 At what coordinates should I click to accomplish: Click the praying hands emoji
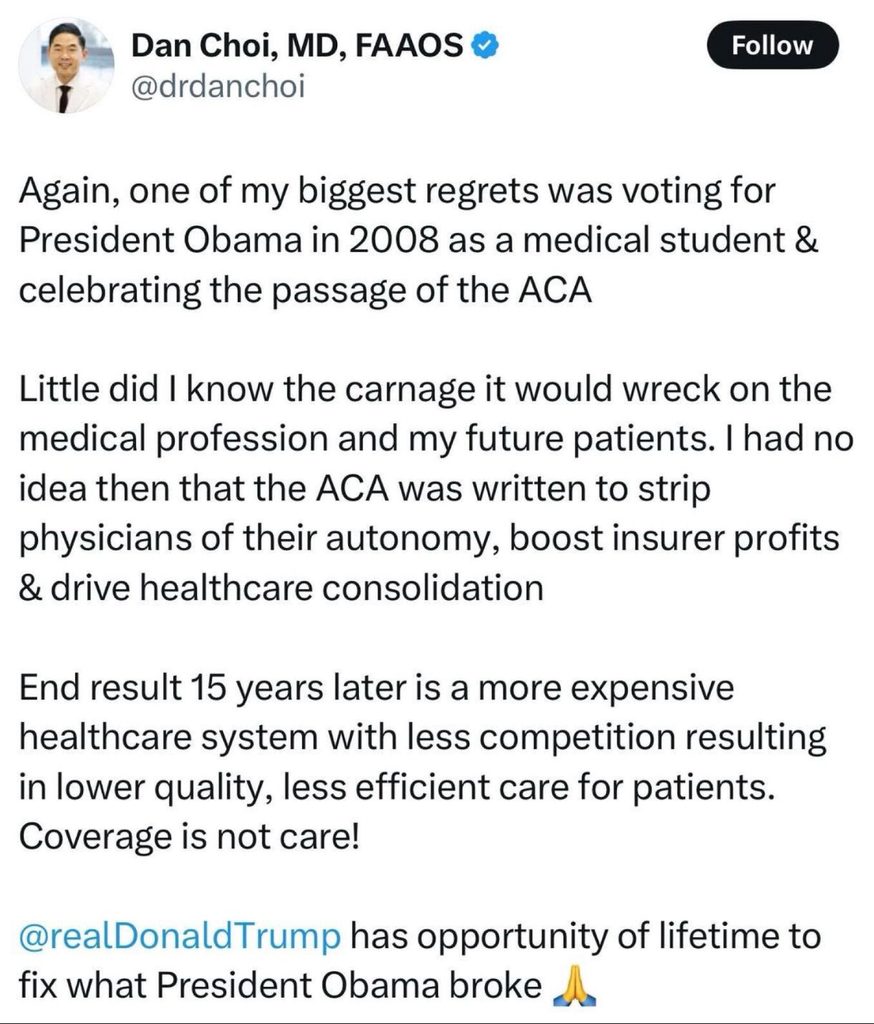(x=574, y=986)
